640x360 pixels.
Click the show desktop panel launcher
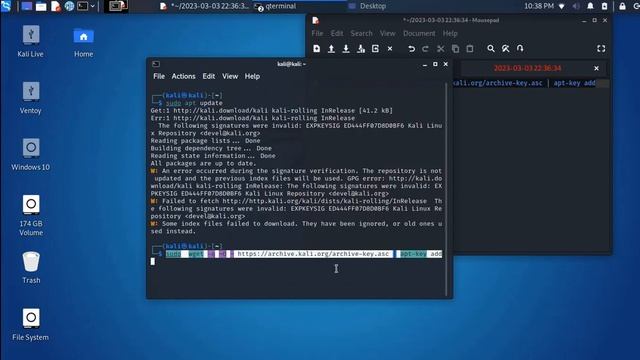coord(27,6)
